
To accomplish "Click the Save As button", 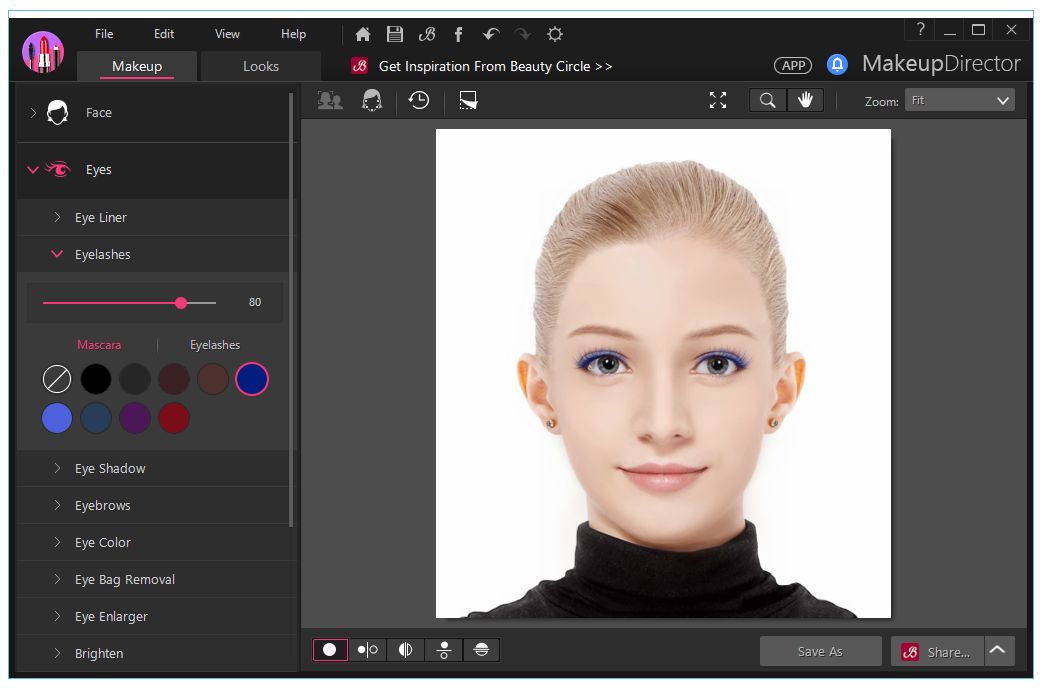I will pos(820,651).
